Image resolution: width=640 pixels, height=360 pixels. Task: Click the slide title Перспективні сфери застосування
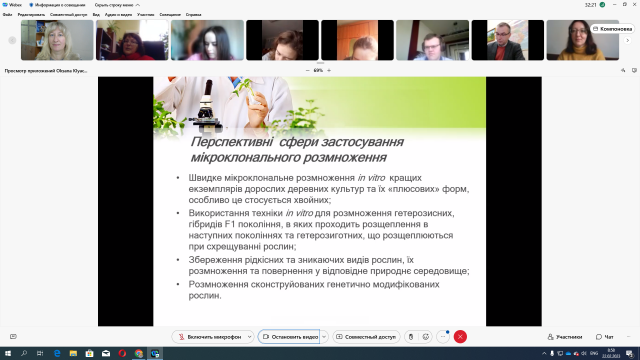[297, 142]
